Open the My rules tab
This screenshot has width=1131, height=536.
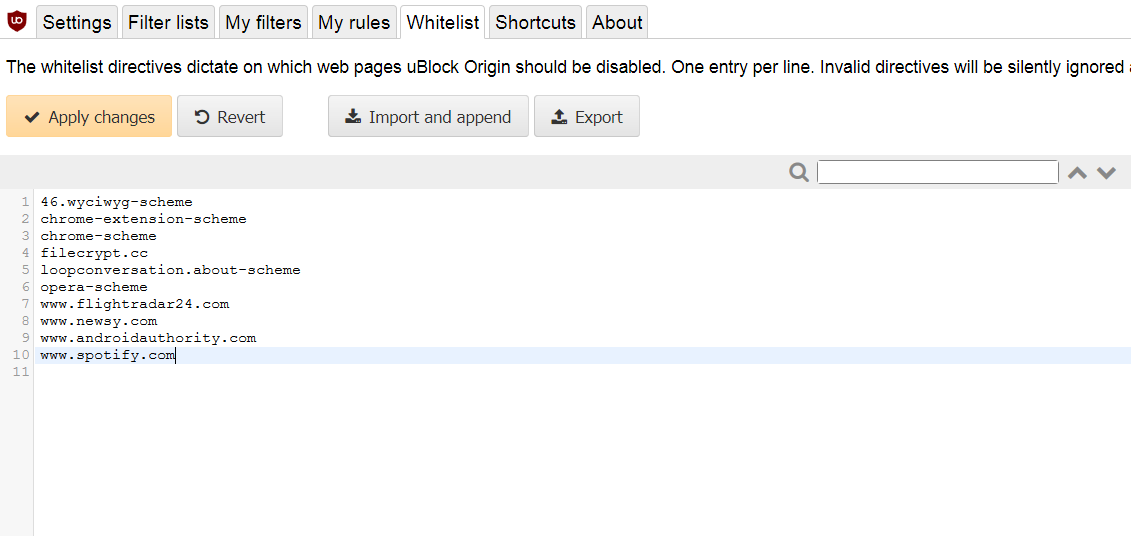click(x=354, y=22)
